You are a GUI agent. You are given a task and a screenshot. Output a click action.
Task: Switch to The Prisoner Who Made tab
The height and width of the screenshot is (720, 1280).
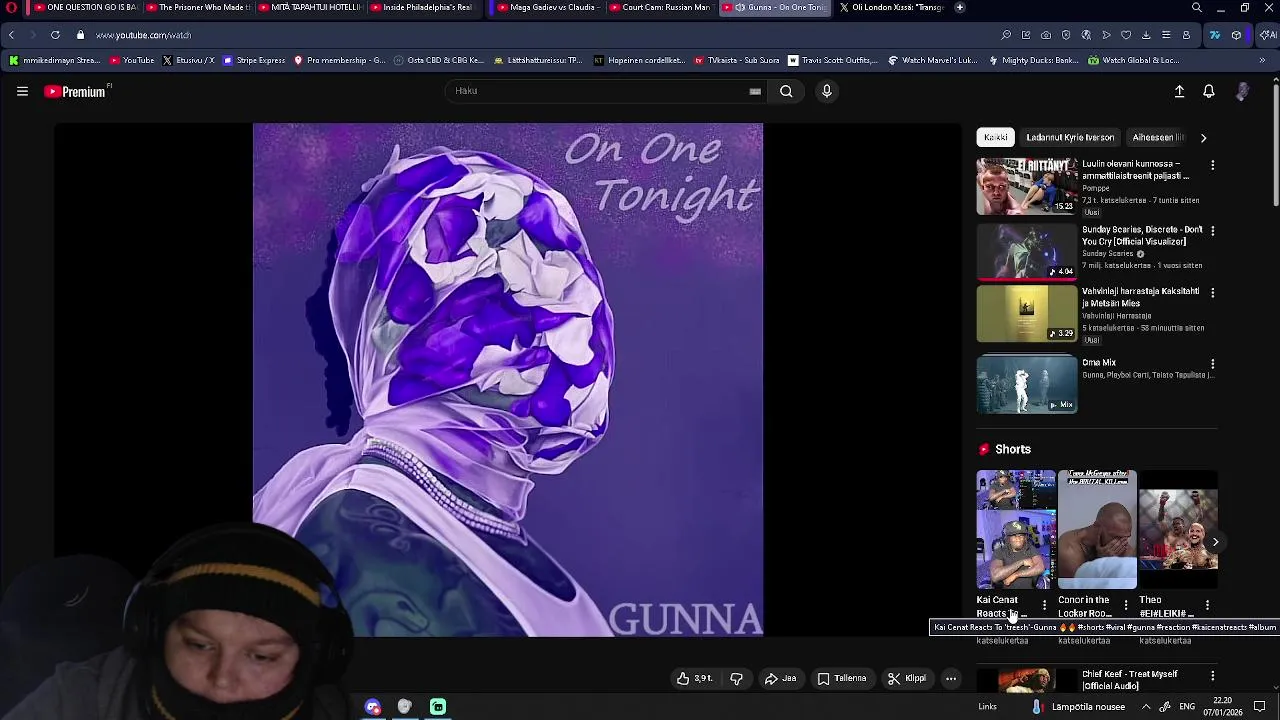pyautogui.click(x=198, y=7)
